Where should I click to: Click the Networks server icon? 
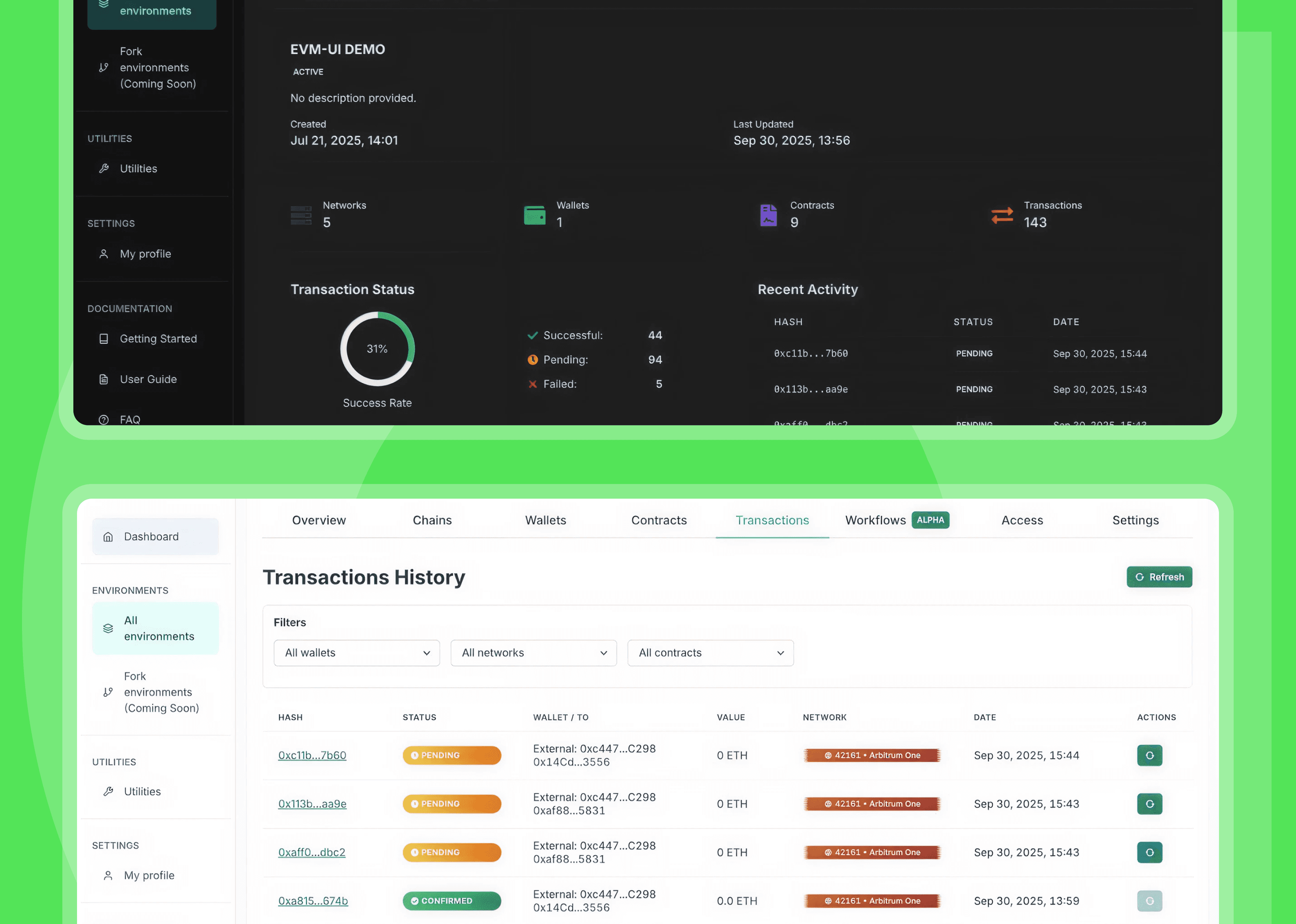[301, 215]
